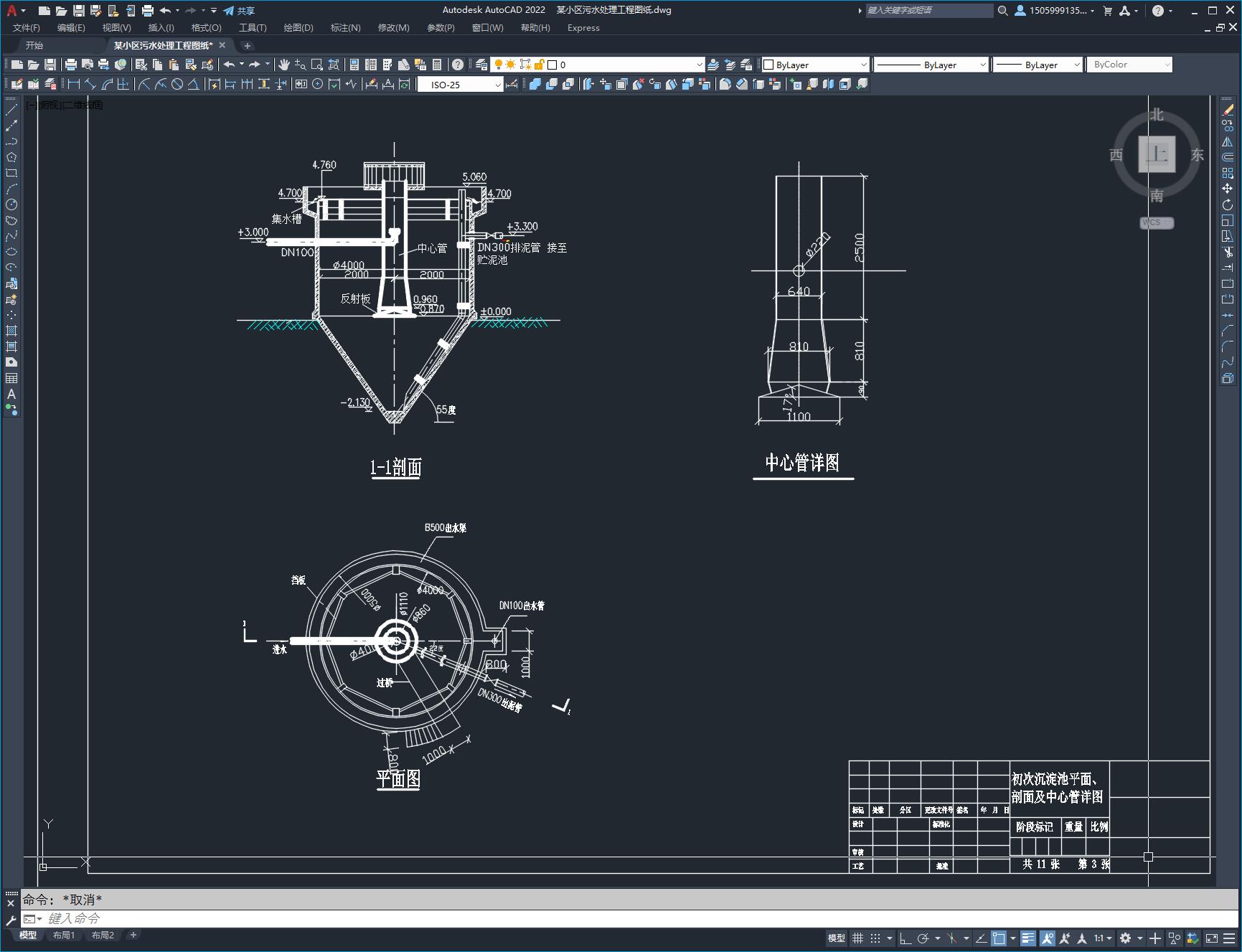Click the 上 face of the ViewCube
The height and width of the screenshot is (952, 1242).
1157,154
